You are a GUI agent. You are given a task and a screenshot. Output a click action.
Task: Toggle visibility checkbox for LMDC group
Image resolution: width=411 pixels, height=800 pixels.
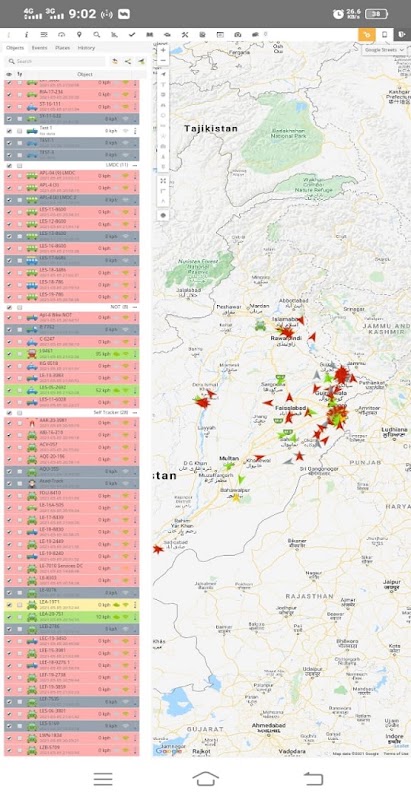9,166
